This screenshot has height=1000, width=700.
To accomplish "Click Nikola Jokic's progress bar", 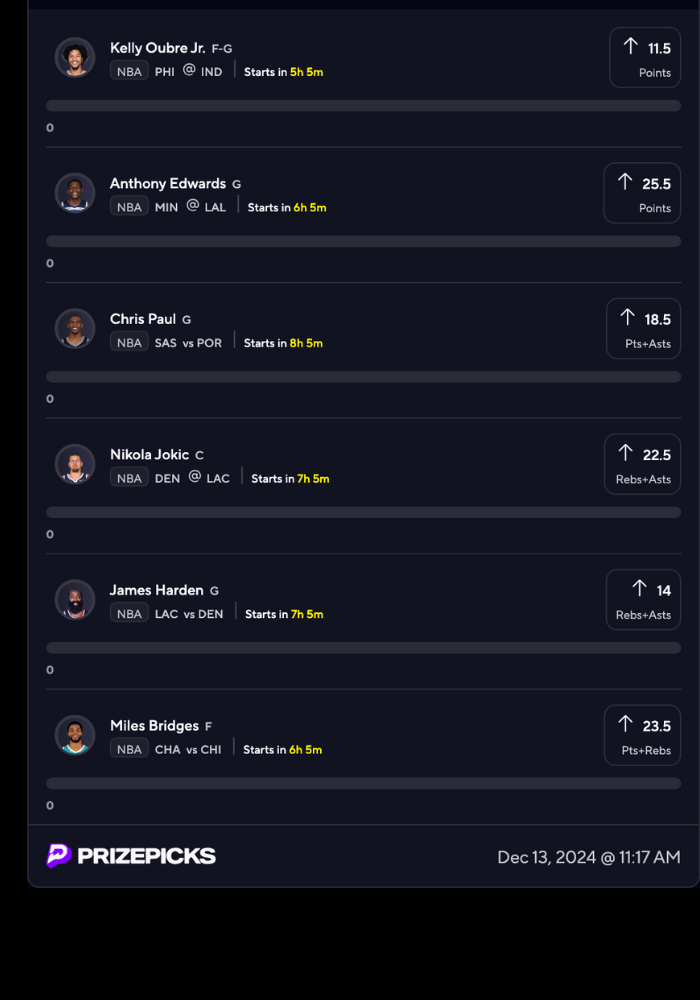I will (x=363, y=512).
